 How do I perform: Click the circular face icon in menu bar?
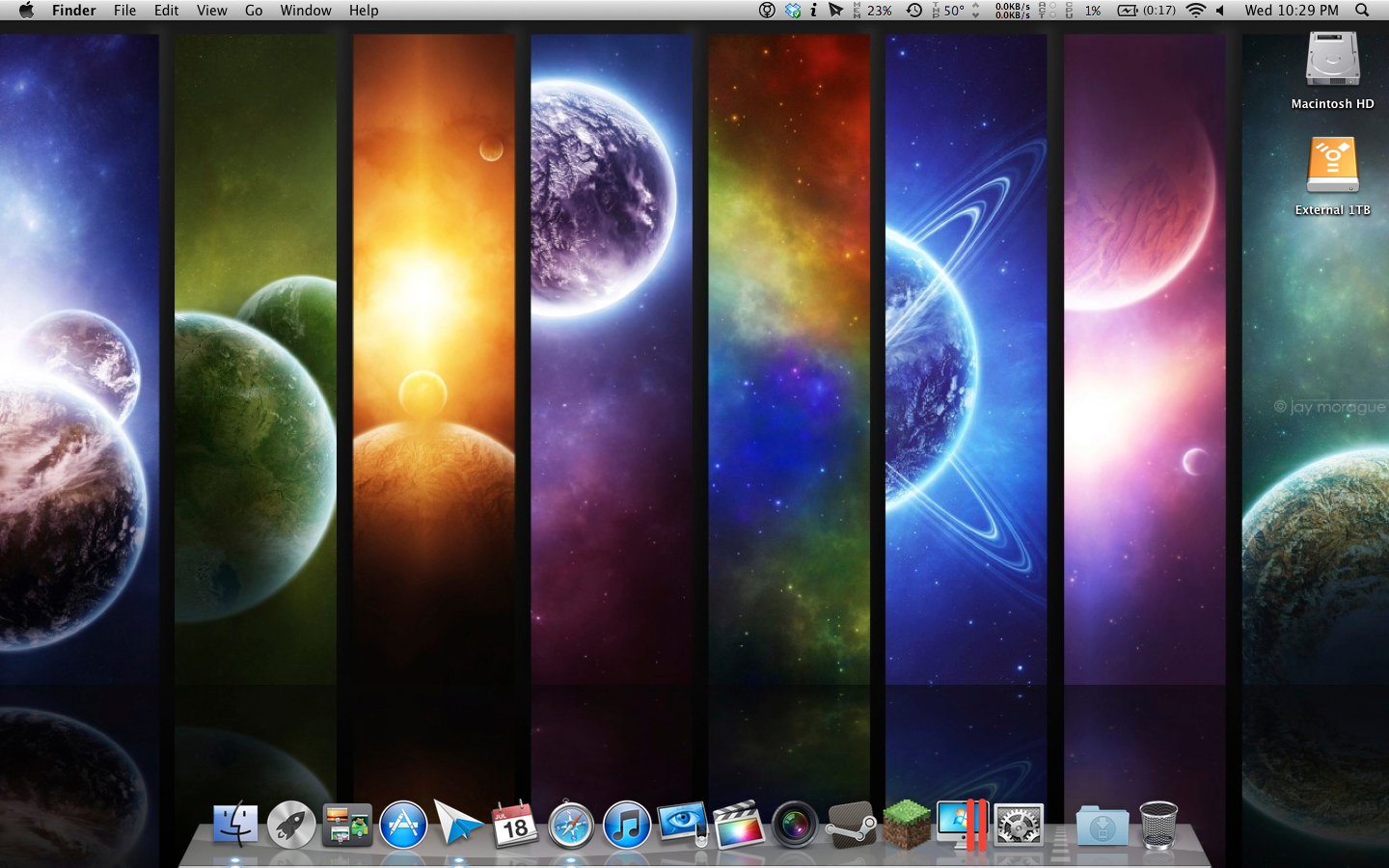767,11
